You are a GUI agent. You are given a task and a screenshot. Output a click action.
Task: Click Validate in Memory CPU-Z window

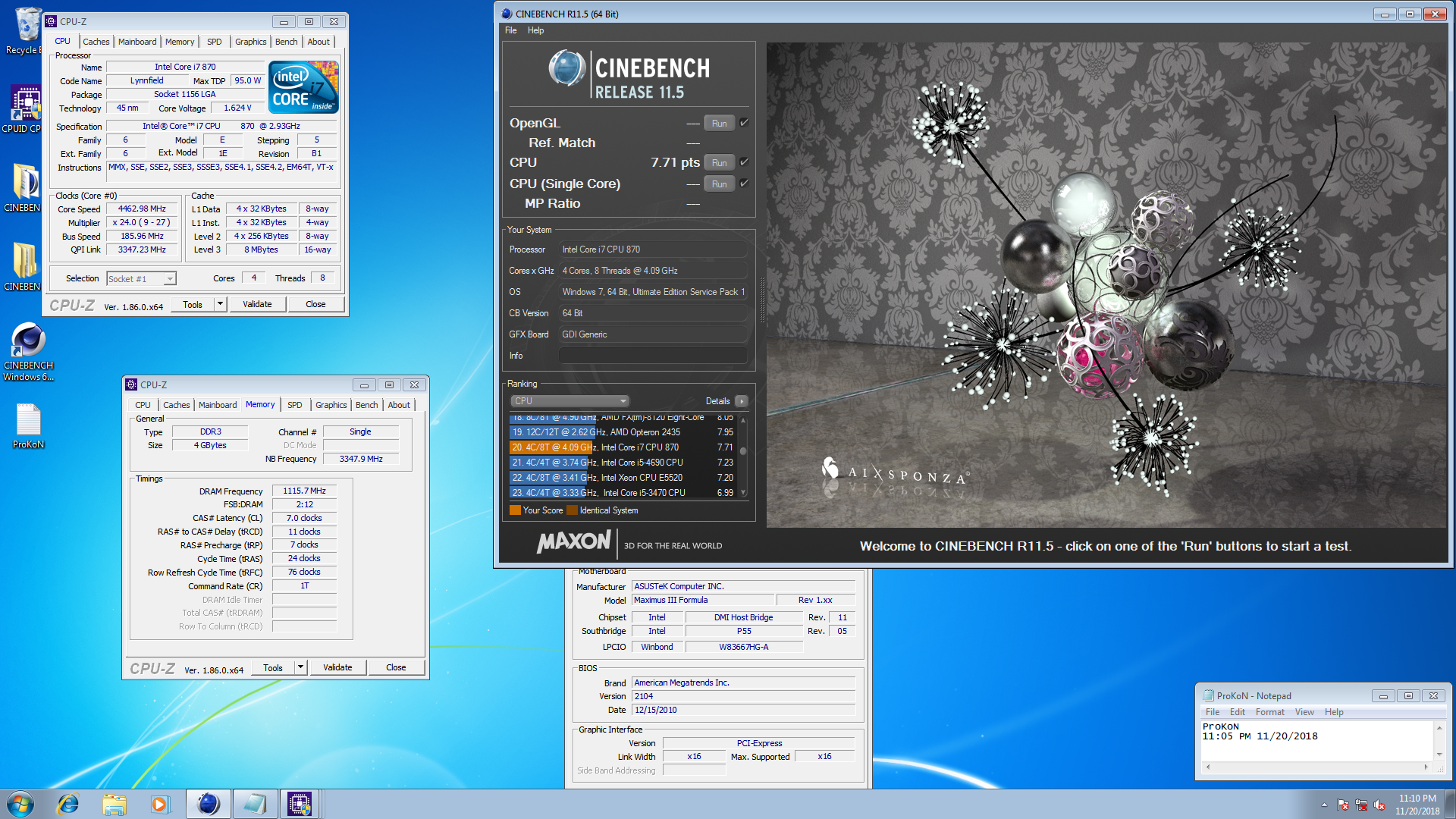(337, 667)
